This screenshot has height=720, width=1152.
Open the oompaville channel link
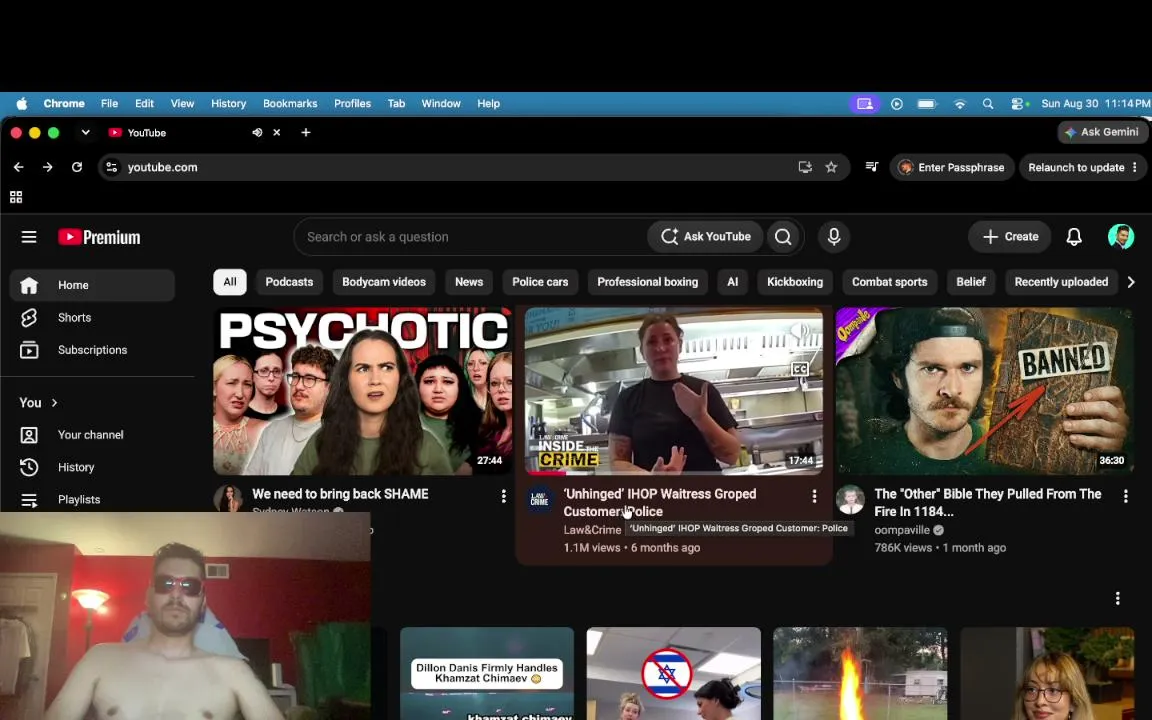[902, 530]
